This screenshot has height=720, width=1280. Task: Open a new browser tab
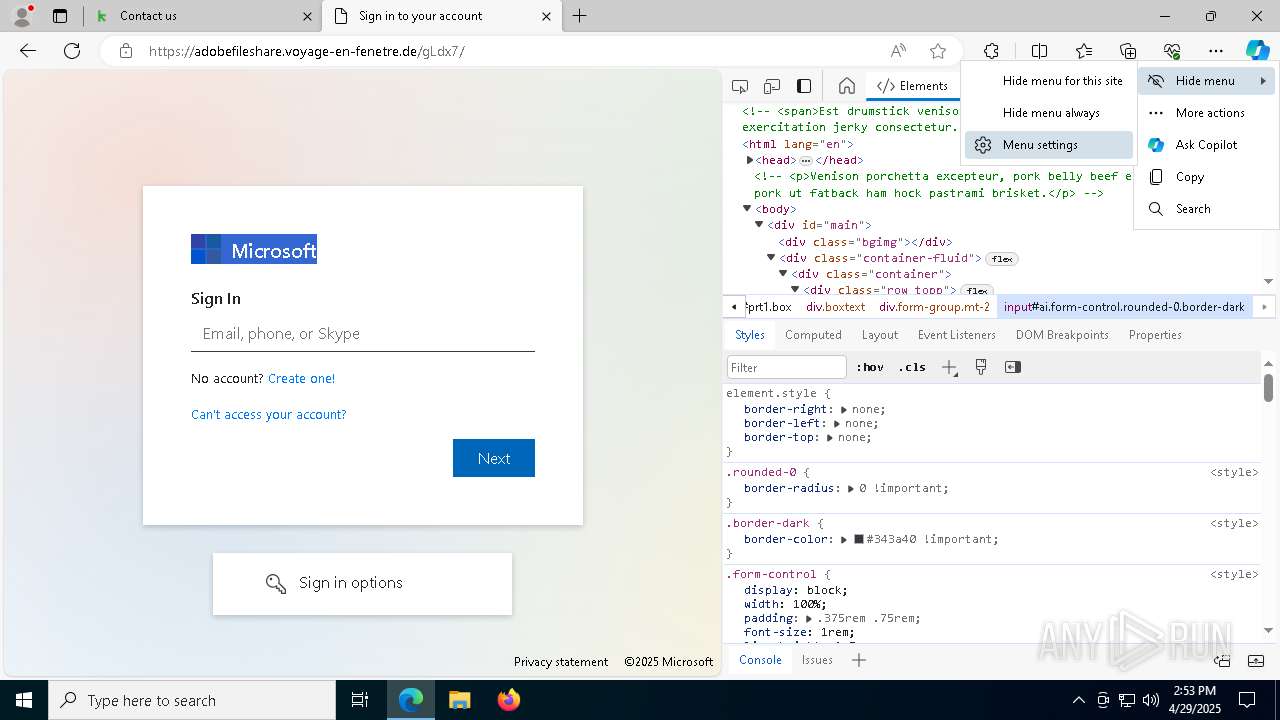coord(579,16)
